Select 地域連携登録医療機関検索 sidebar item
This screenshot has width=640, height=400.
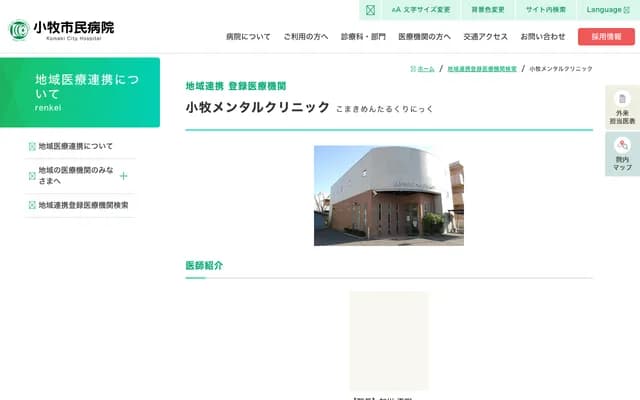click(83, 205)
